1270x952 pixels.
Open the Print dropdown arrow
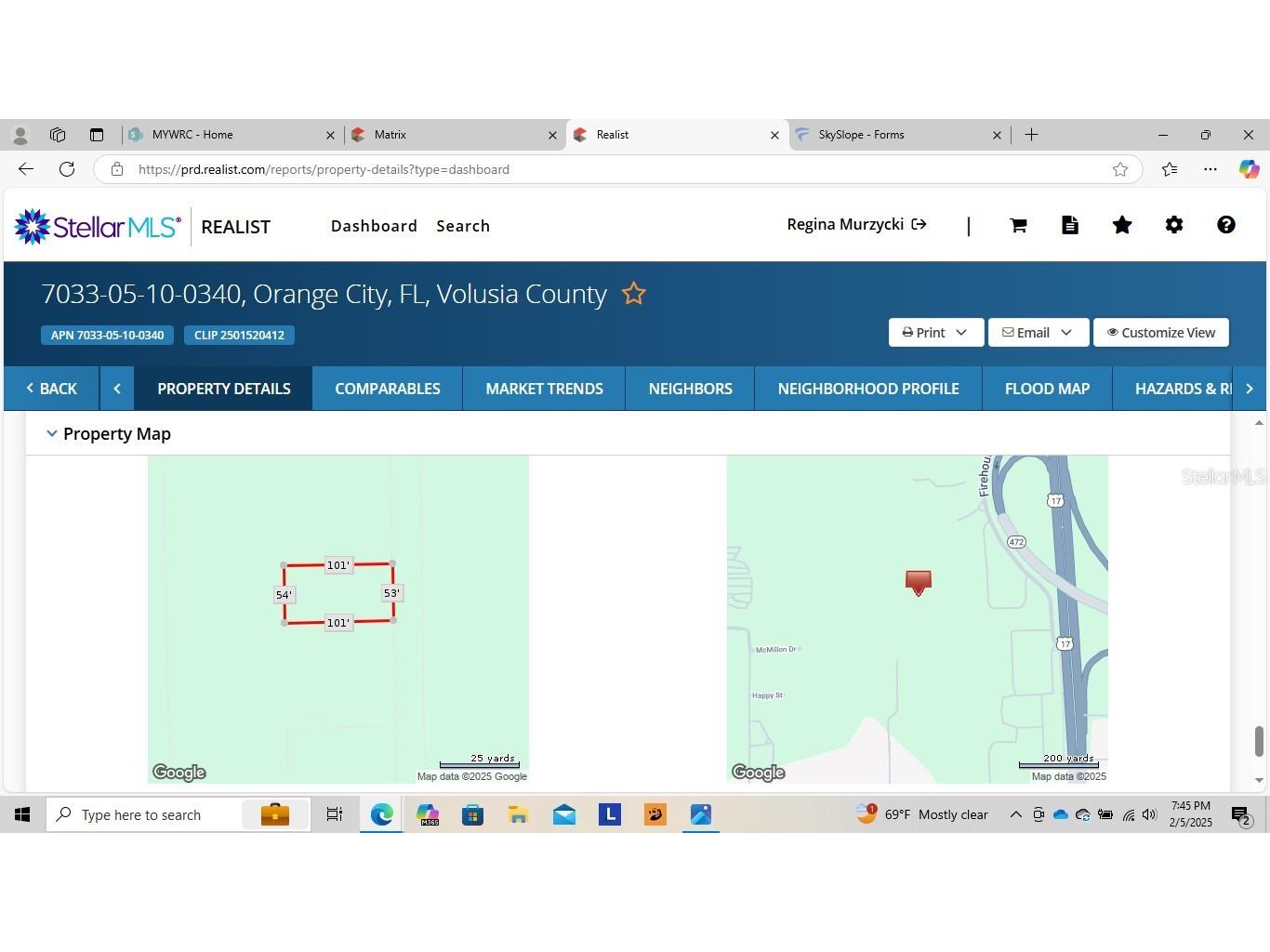962,332
